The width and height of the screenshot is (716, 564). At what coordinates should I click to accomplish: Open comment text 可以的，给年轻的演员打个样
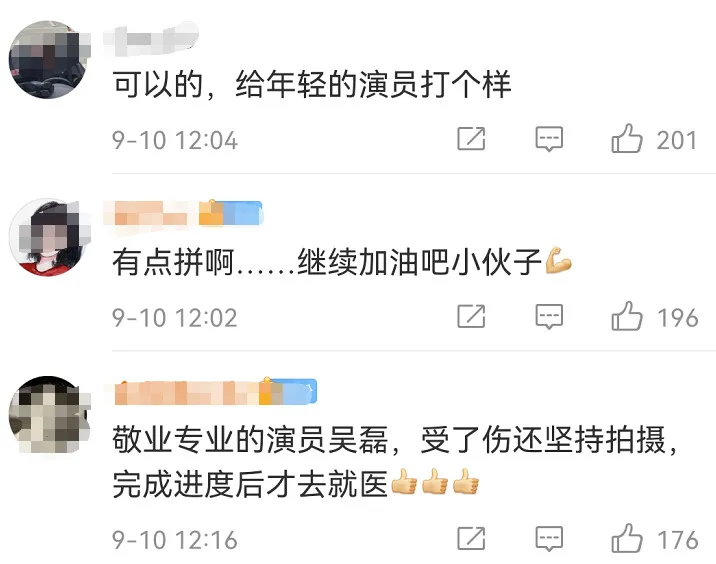[x=312, y=85]
